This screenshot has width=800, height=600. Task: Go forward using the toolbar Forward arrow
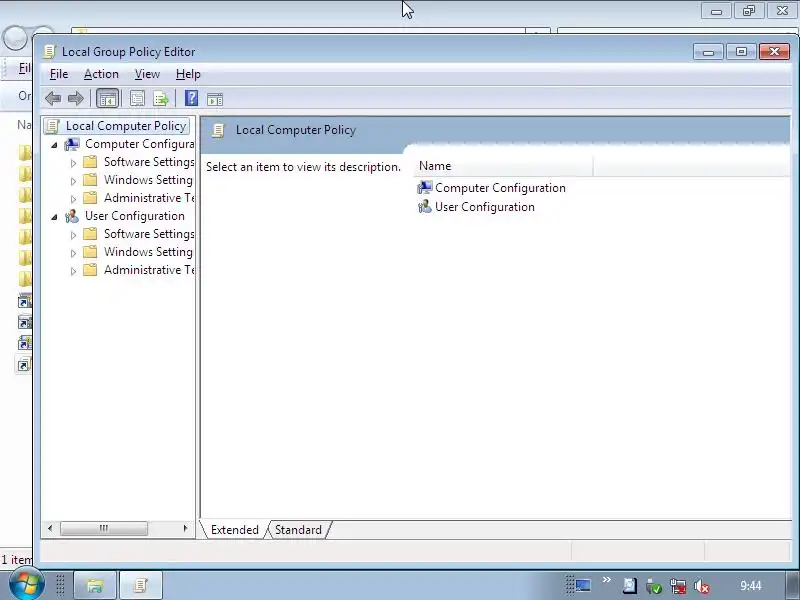click(x=76, y=98)
